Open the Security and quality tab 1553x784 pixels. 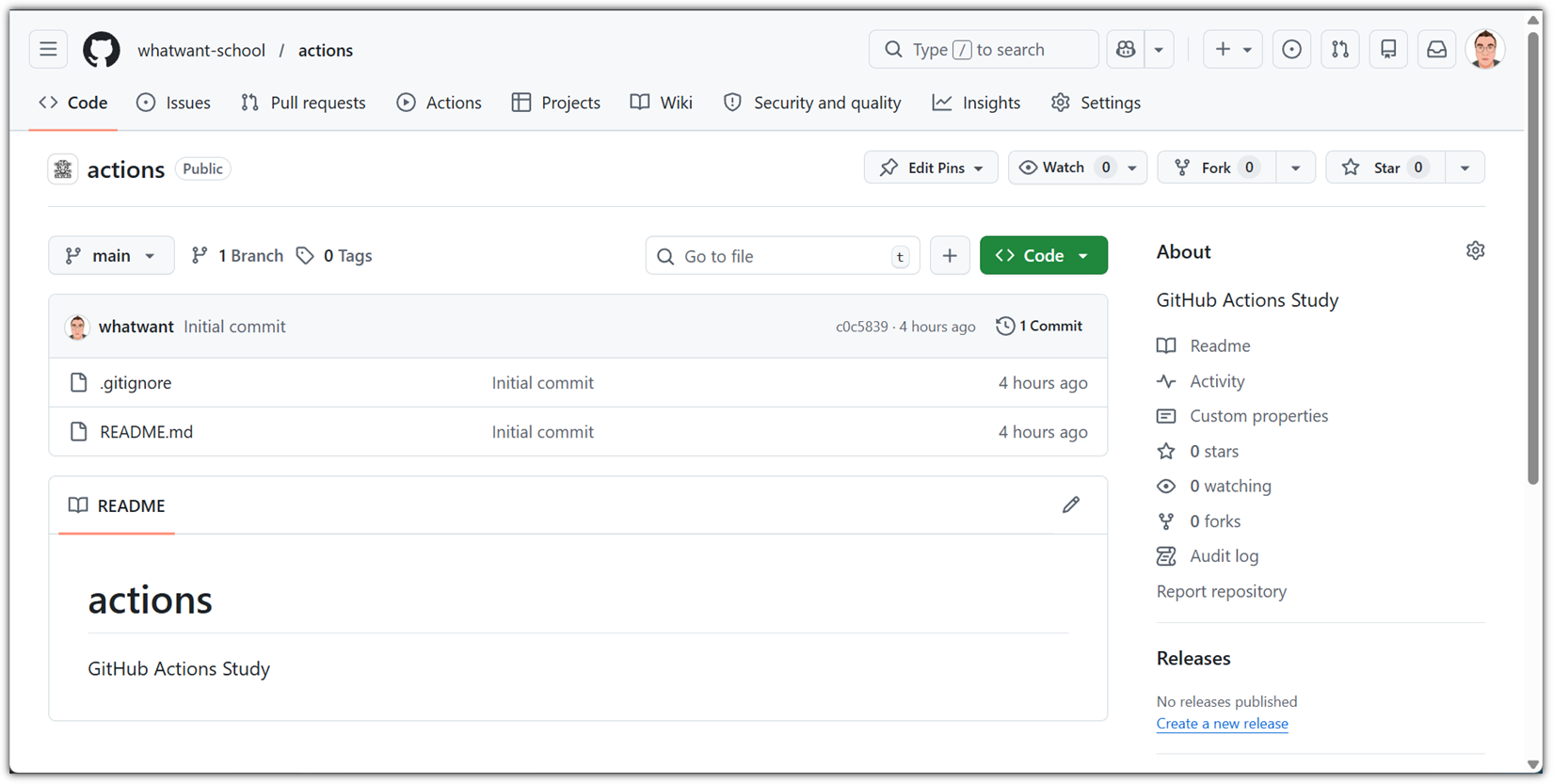pyautogui.click(x=812, y=103)
